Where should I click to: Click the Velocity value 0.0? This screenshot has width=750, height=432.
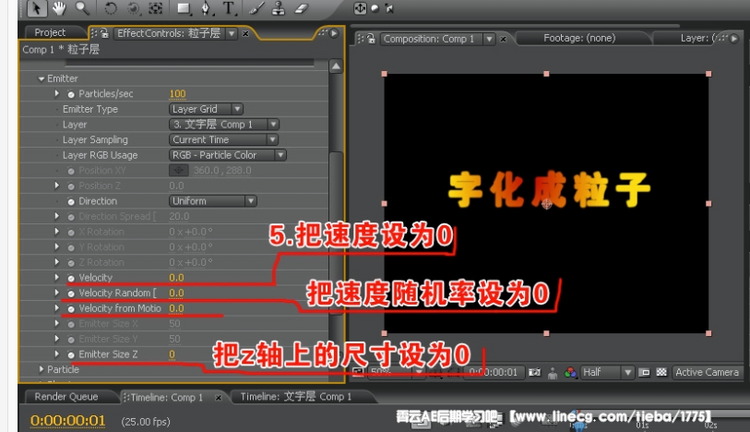176,277
